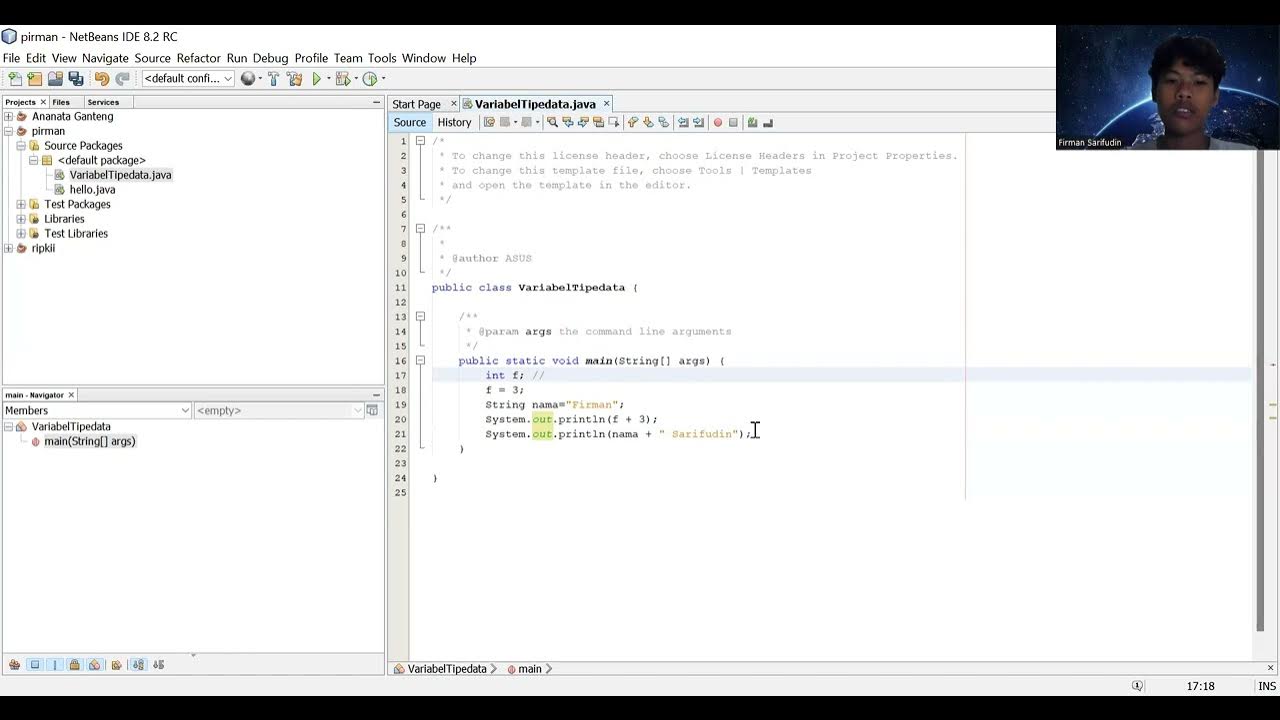Fold the main method code block

(420, 360)
